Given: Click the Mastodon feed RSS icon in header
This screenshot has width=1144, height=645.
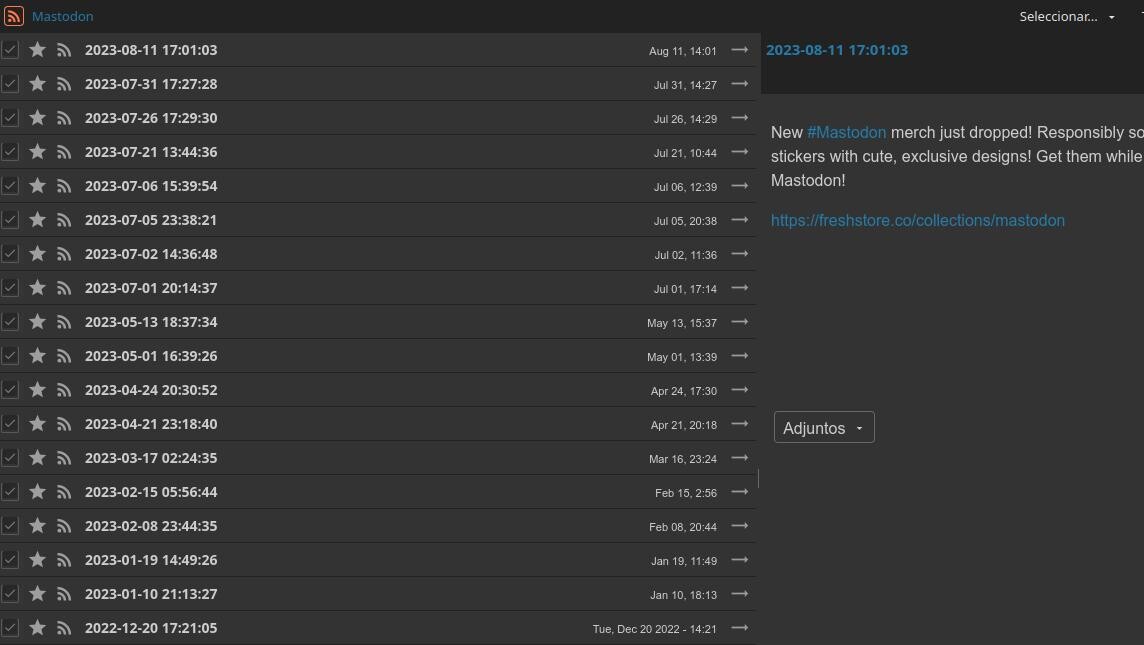Looking at the screenshot, I should pos(14,16).
